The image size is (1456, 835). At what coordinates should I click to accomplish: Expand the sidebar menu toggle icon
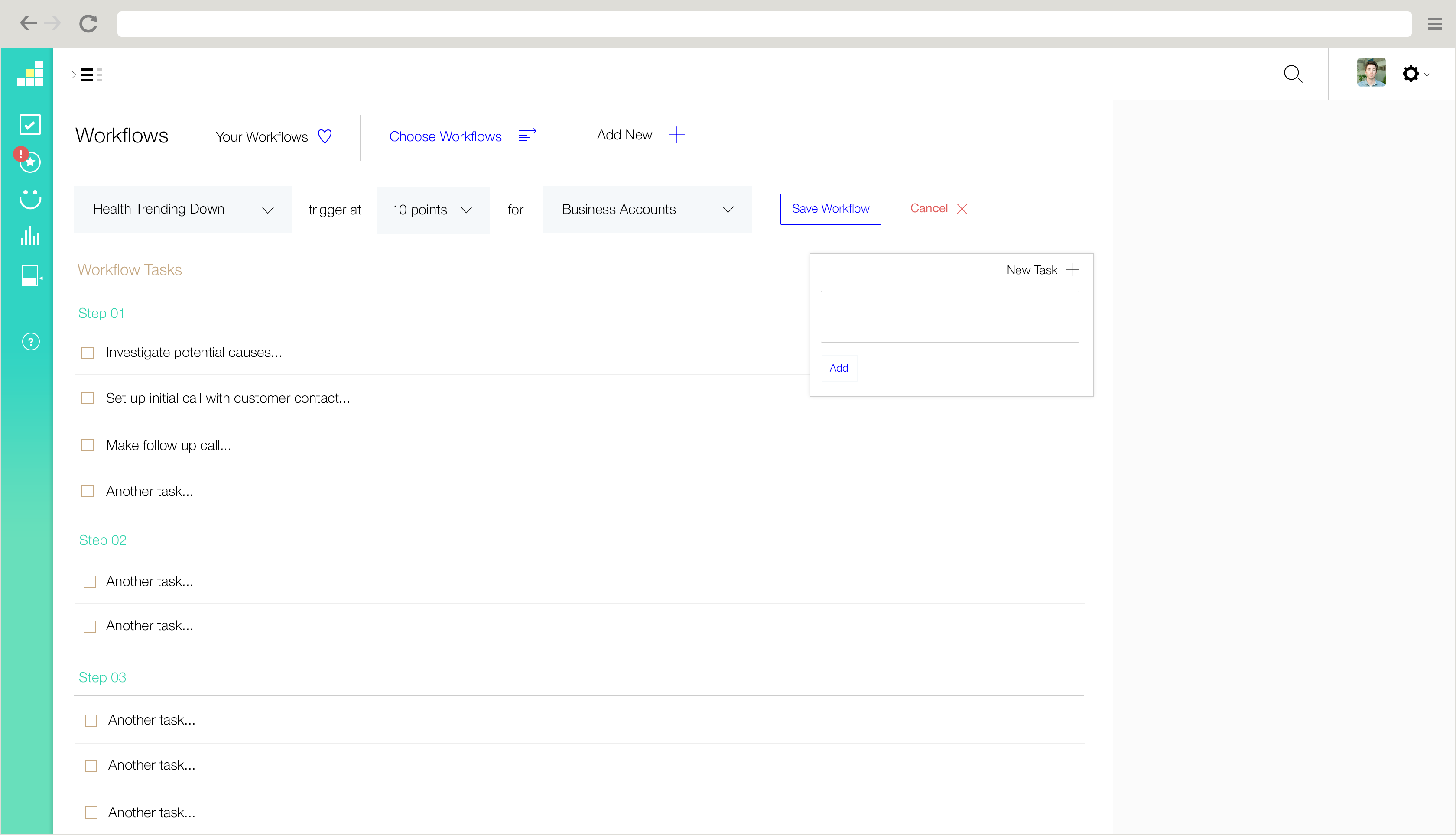pos(87,74)
